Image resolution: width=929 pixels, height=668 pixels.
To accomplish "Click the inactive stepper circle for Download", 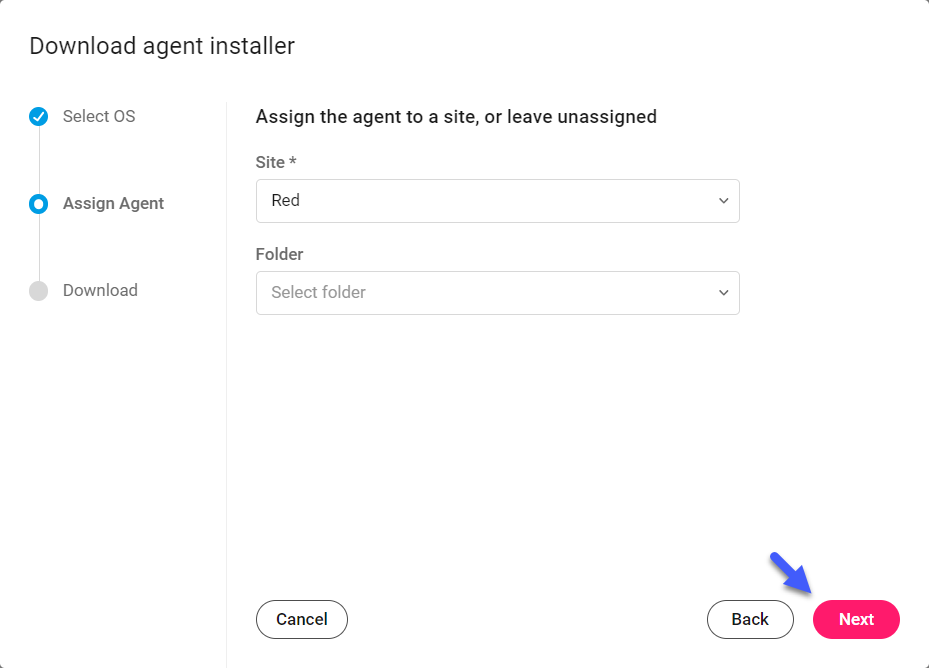I will [x=38, y=290].
